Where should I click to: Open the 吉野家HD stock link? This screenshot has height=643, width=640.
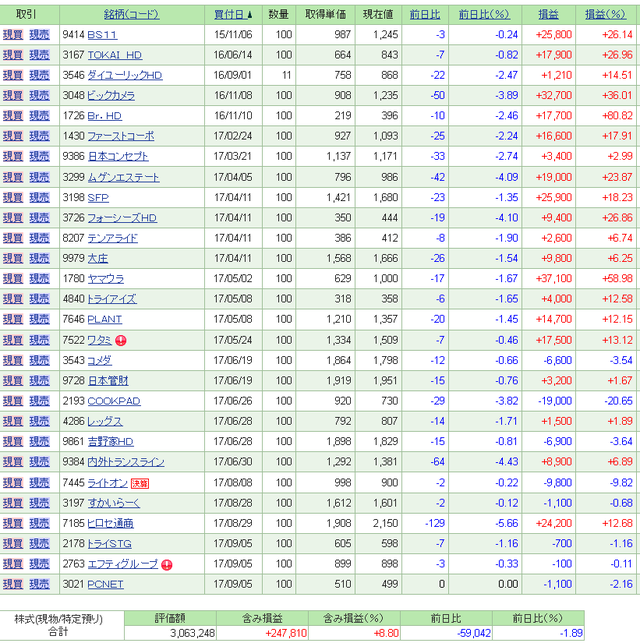point(111,442)
